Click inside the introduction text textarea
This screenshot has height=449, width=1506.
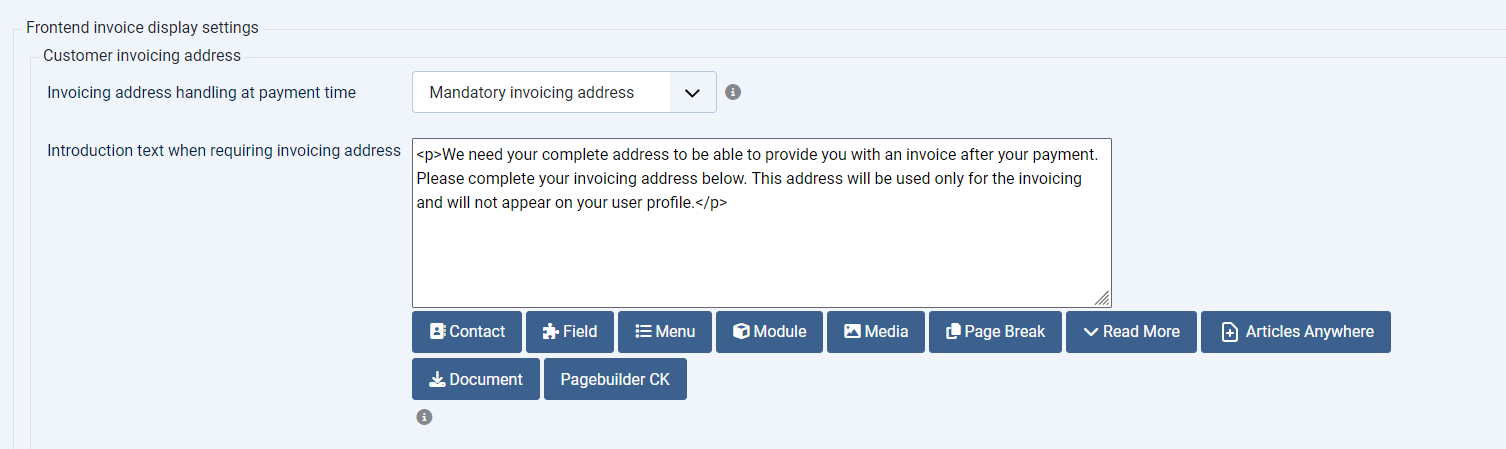(x=762, y=223)
